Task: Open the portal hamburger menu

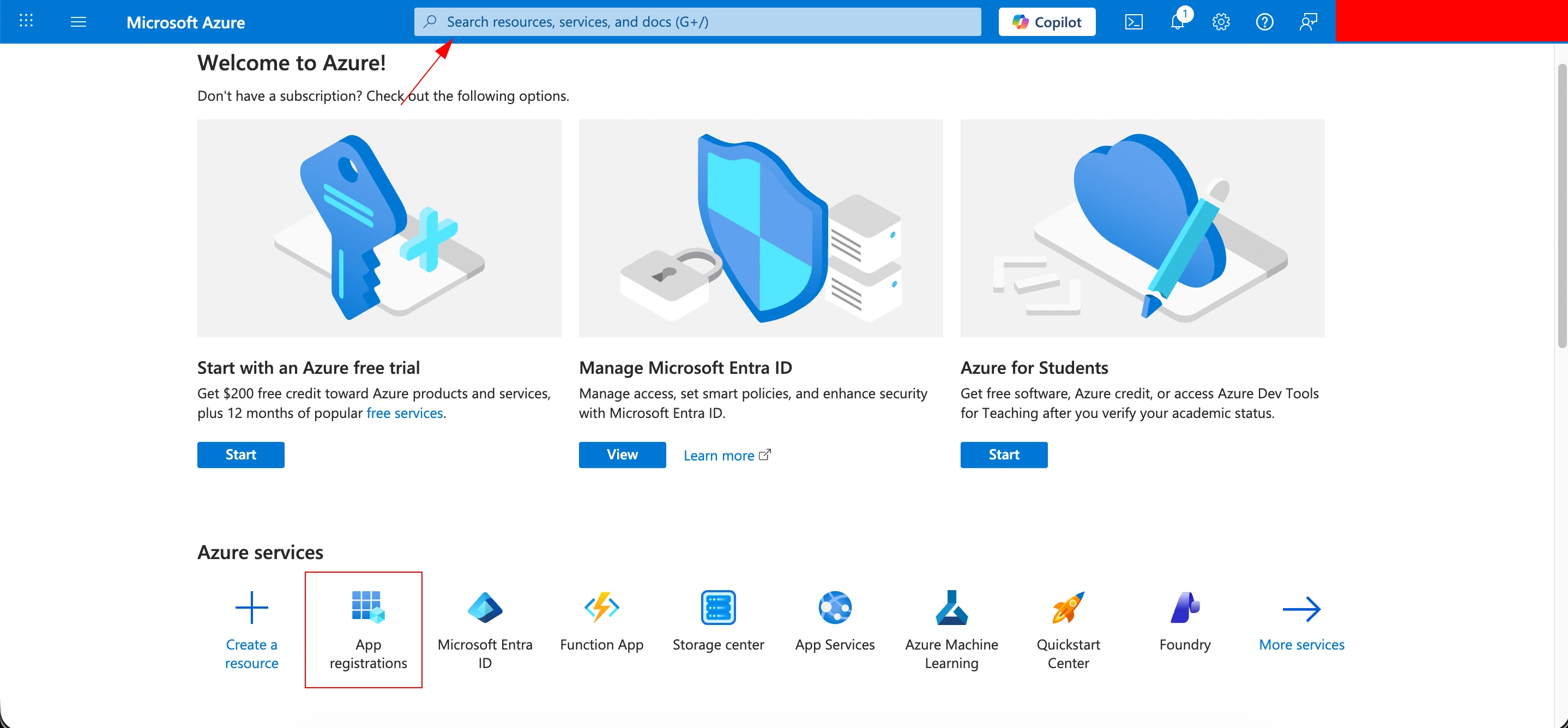Action: 79,22
